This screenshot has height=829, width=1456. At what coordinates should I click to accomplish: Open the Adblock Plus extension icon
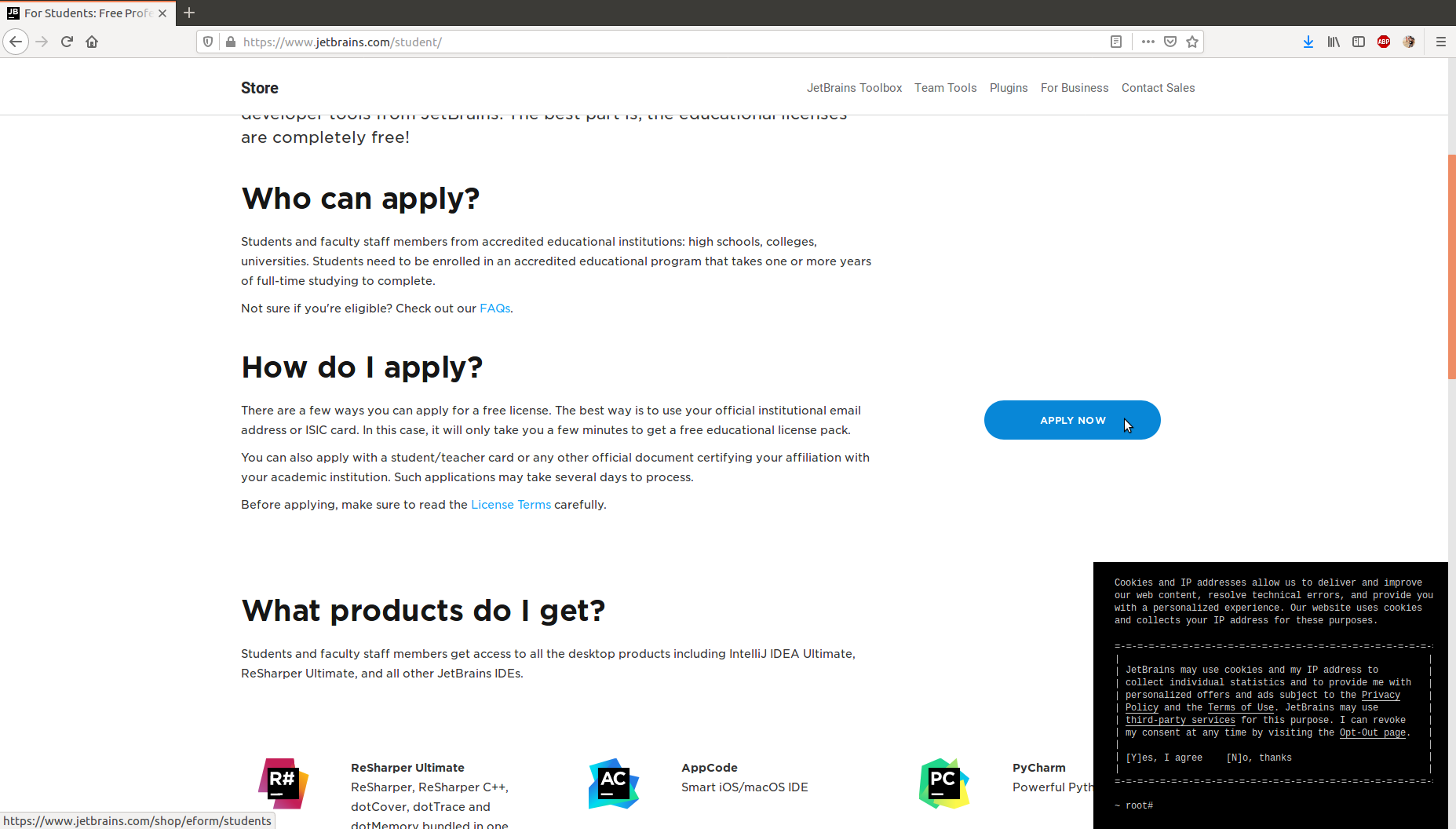click(x=1384, y=42)
